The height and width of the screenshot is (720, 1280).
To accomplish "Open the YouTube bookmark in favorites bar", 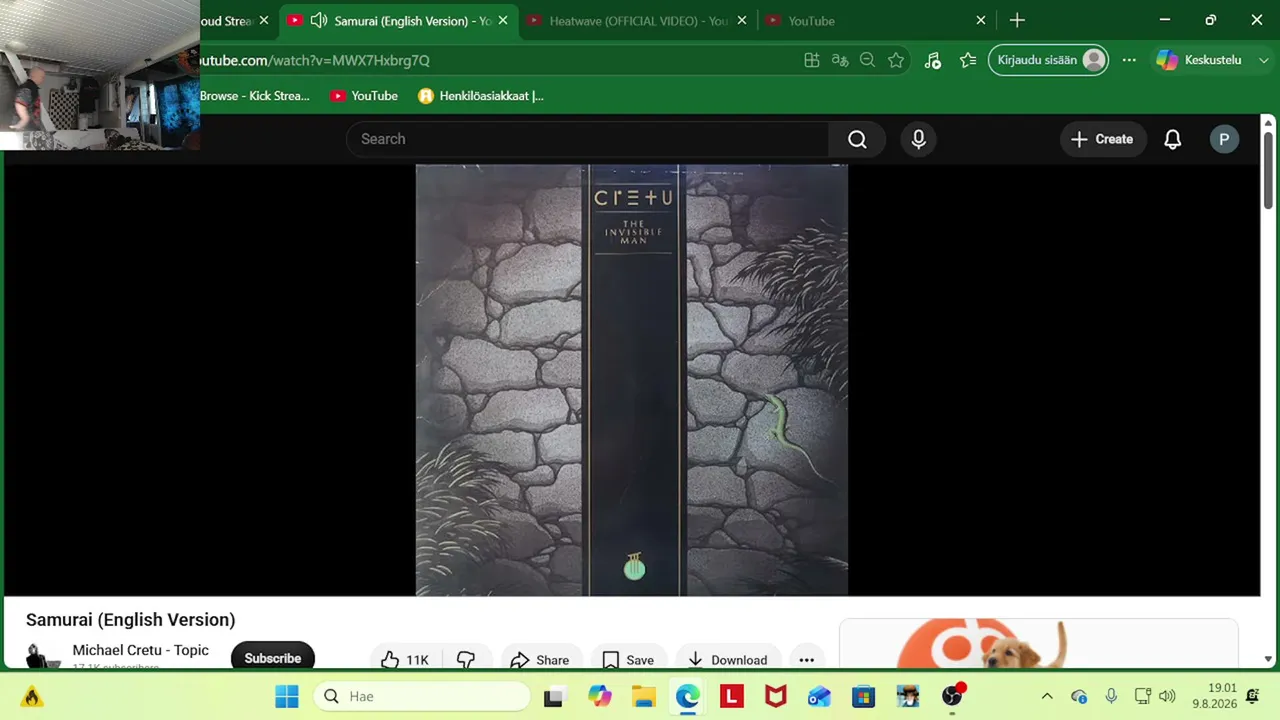I will click(364, 96).
